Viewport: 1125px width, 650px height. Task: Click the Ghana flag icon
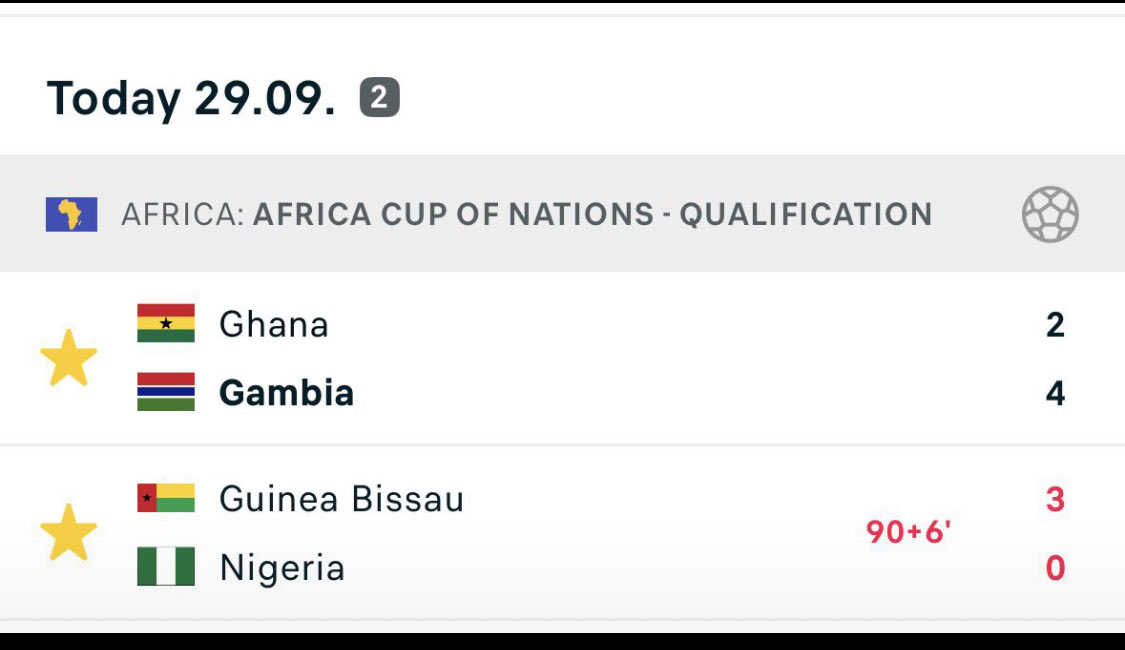(x=166, y=323)
